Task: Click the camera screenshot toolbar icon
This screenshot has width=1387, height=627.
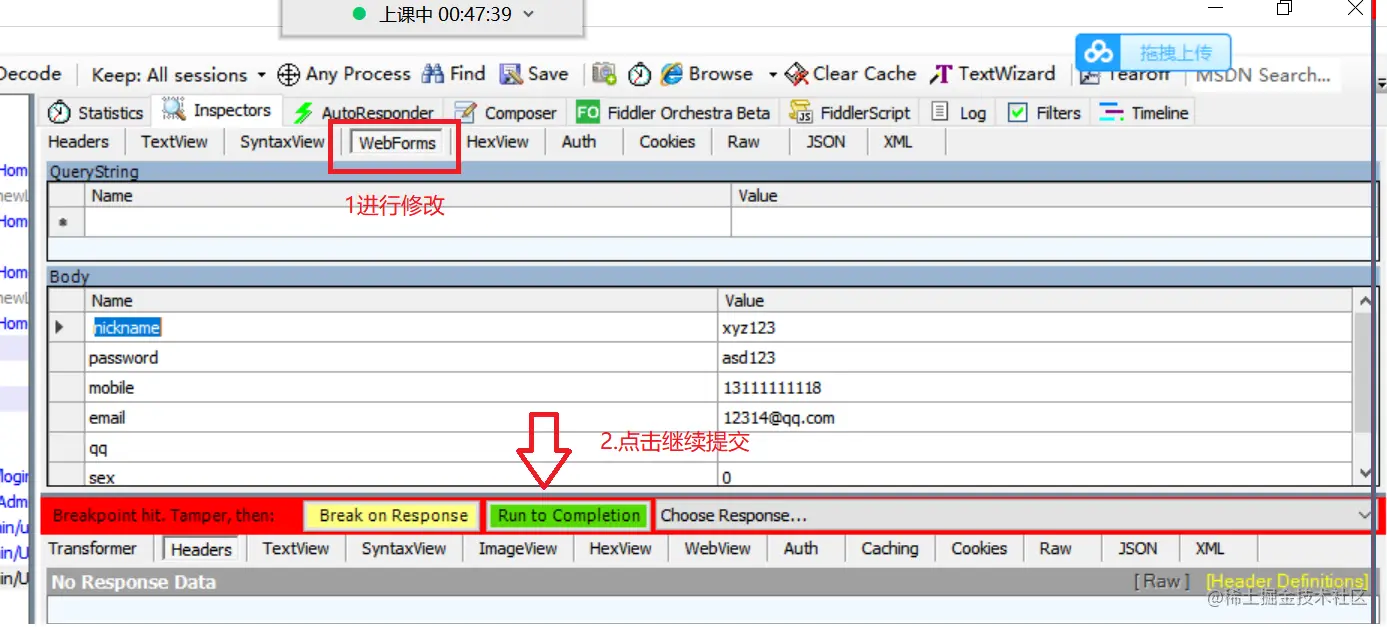Action: [x=604, y=74]
